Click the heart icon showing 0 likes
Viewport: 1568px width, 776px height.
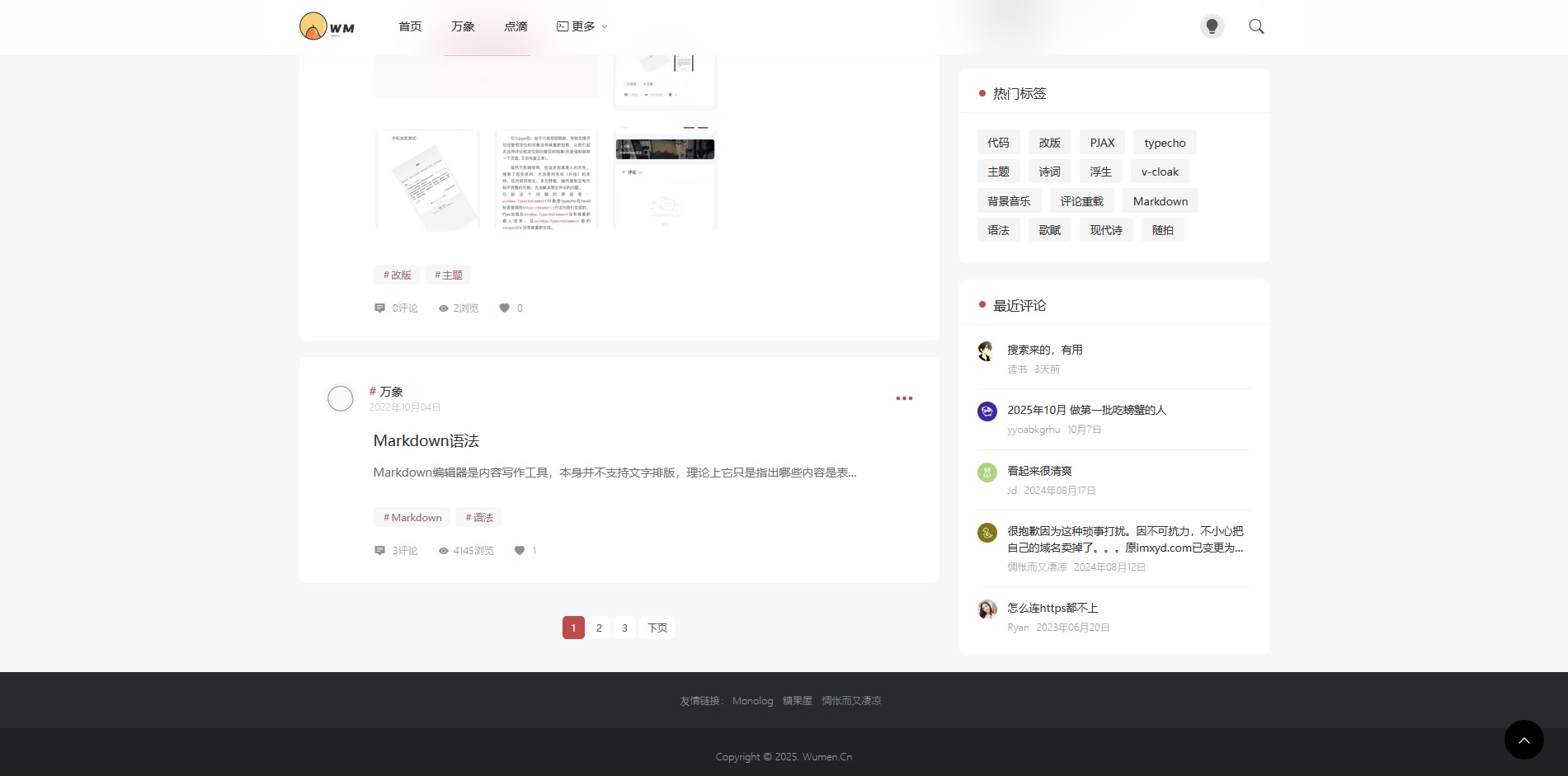pyautogui.click(x=504, y=308)
